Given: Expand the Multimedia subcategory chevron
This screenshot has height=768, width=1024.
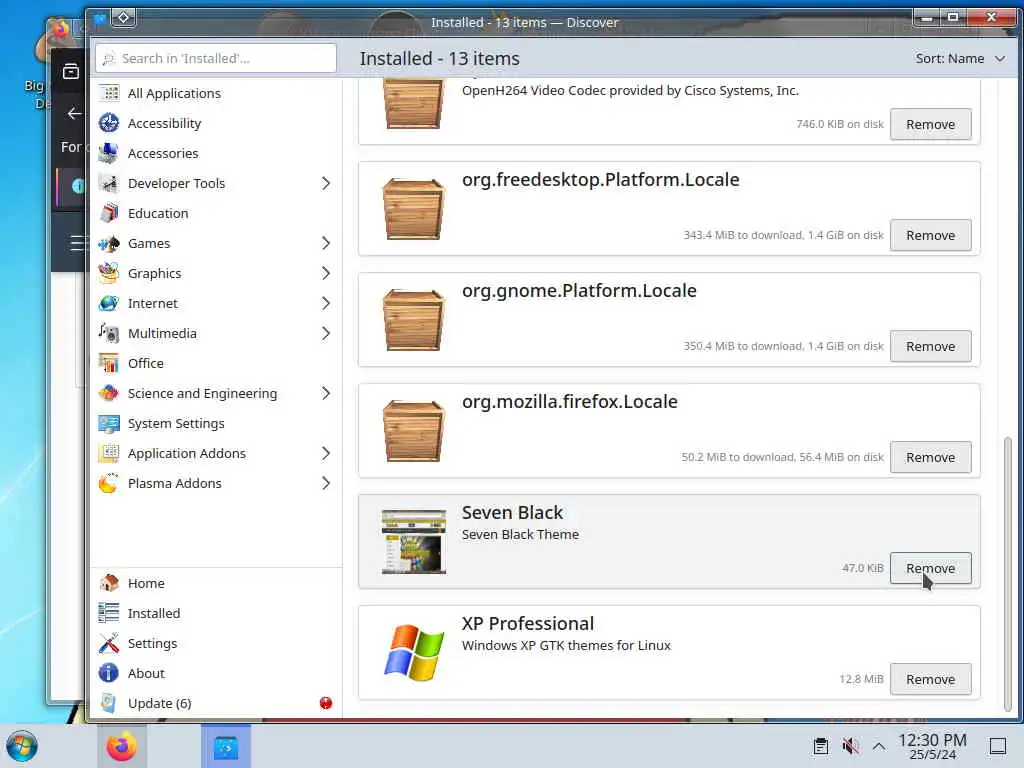Looking at the screenshot, I should pyautogui.click(x=326, y=334).
